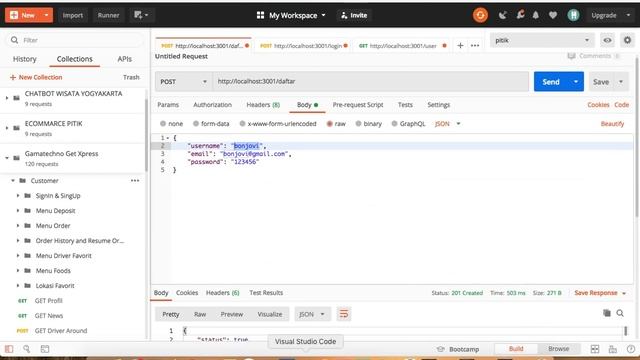Open the Save button dropdown arrow
640x360 pixels.
click(x=621, y=82)
